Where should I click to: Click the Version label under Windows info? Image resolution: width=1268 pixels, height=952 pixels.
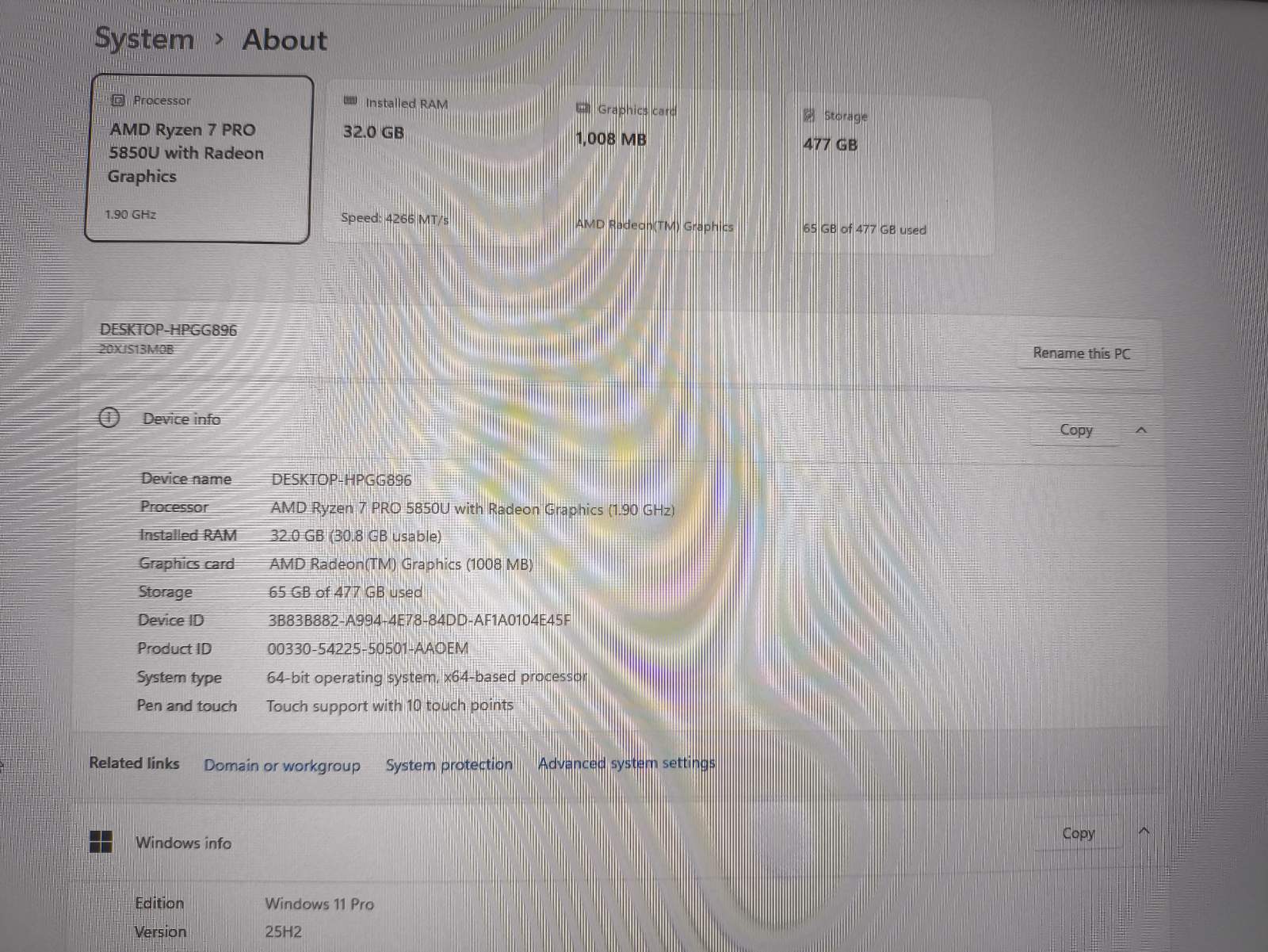pos(160,931)
